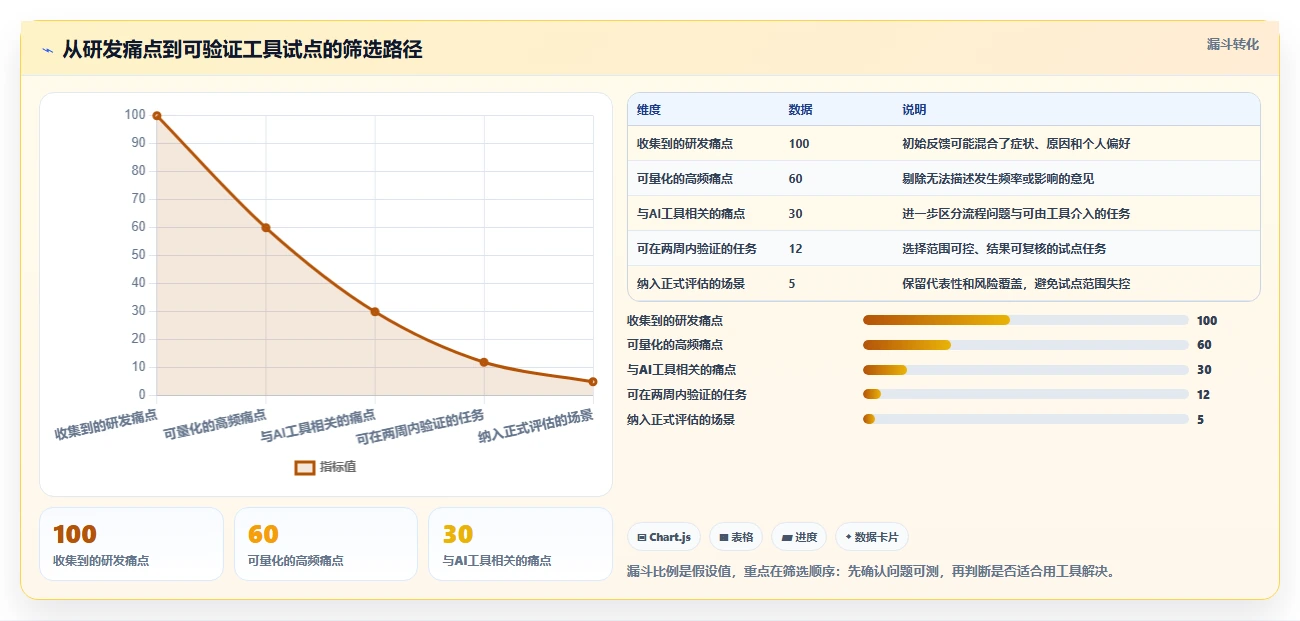Click the value 5 in the table
This screenshot has width=1300, height=621.
coord(792,284)
